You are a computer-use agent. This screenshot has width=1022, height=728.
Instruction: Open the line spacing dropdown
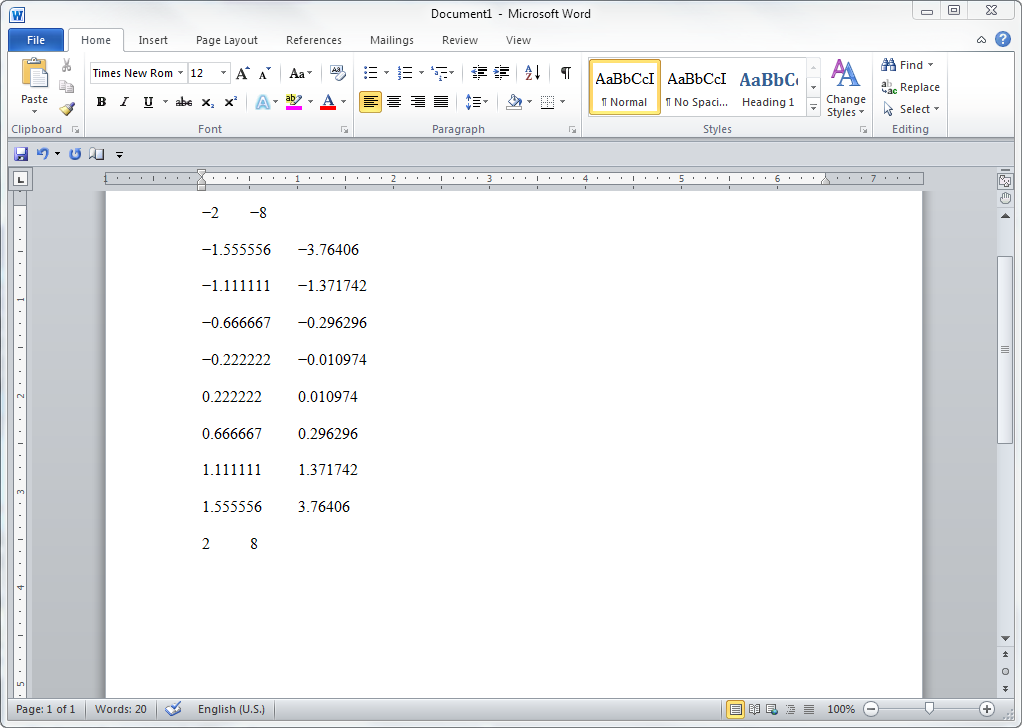476,102
